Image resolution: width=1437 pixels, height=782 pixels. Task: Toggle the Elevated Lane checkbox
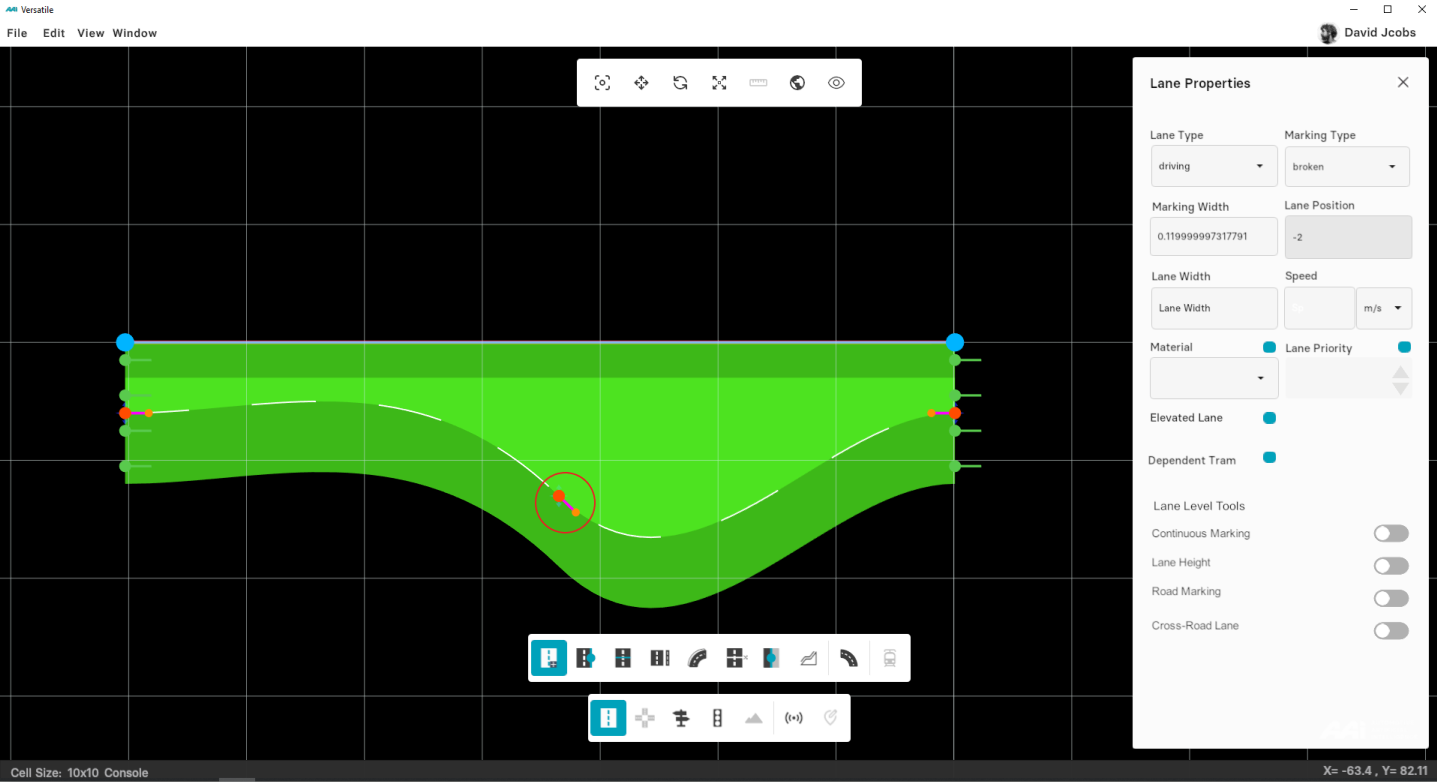pos(1269,418)
